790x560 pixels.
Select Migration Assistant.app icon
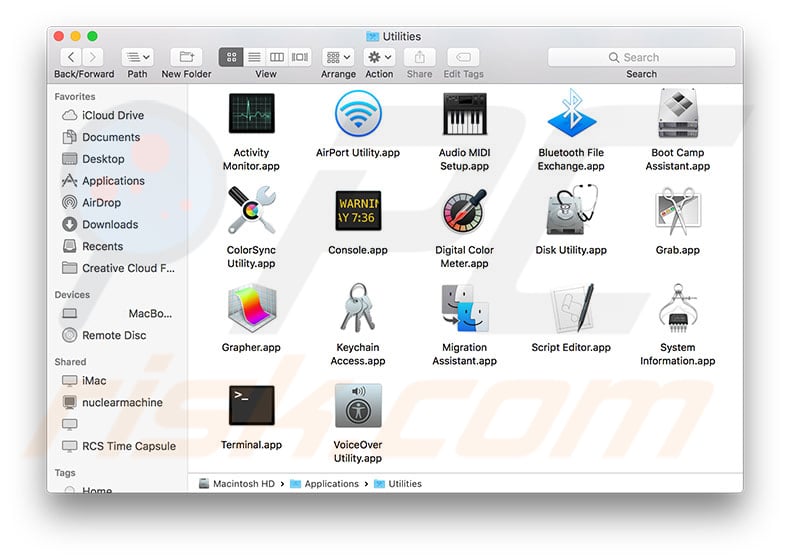click(465, 308)
